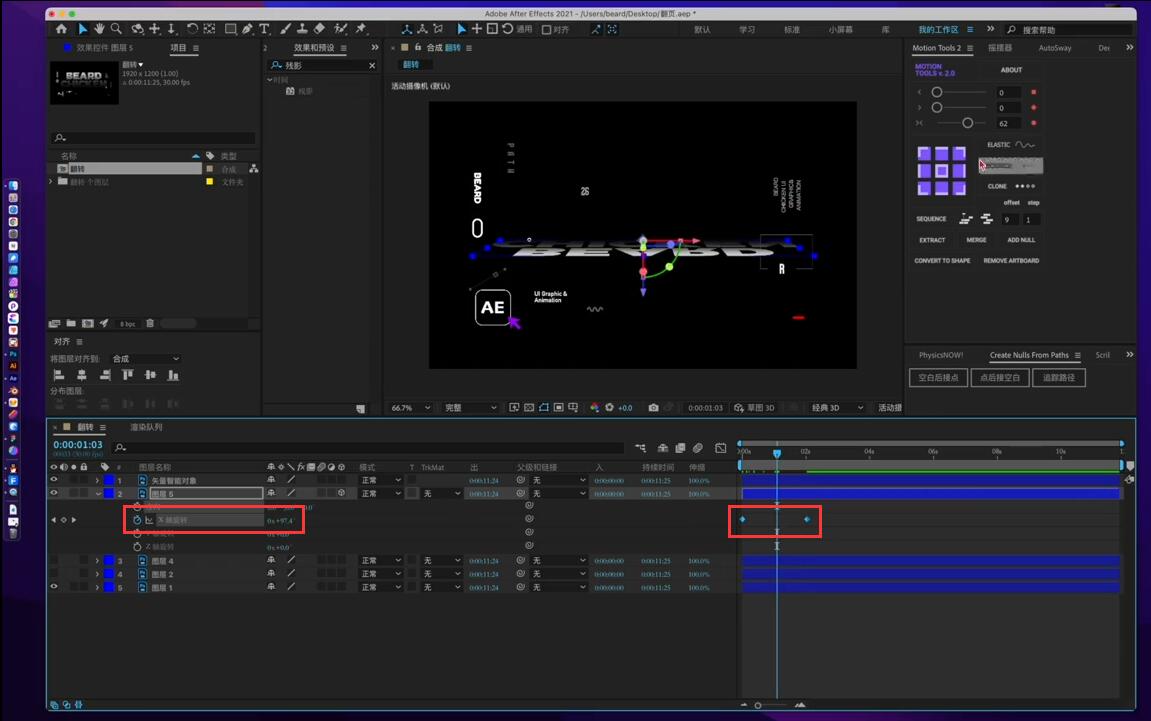Take a snapshot with the camera icon
Viewport: 1151px width, 721px height.
point(653,407)
